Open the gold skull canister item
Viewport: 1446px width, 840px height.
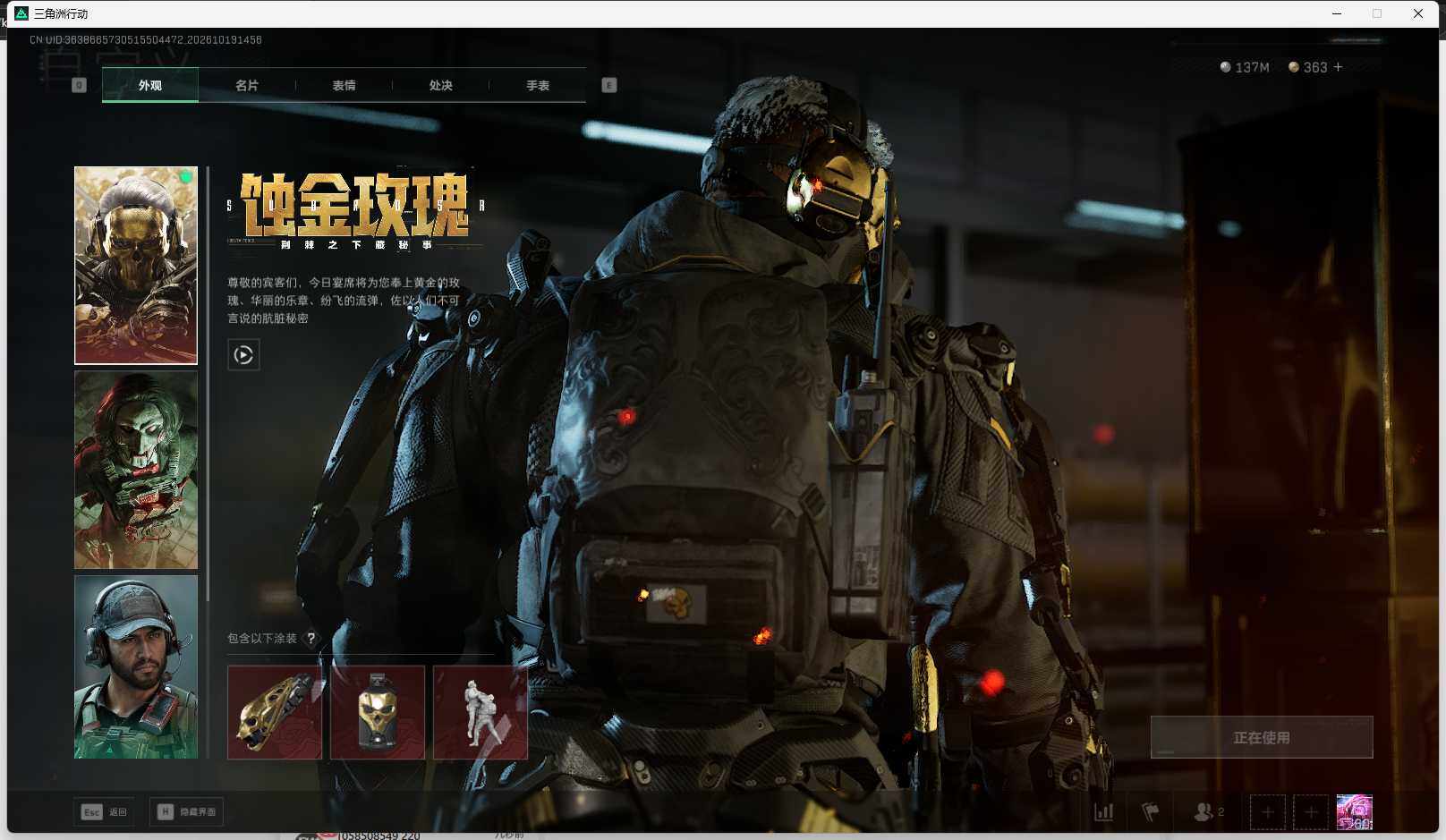(x=378, y=712)
